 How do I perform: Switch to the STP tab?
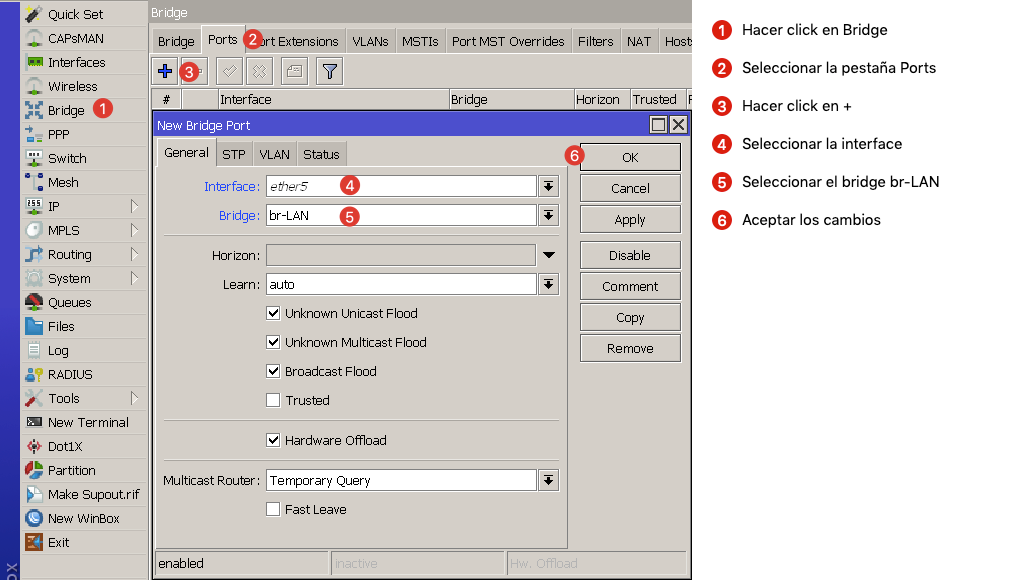[233, 154]
